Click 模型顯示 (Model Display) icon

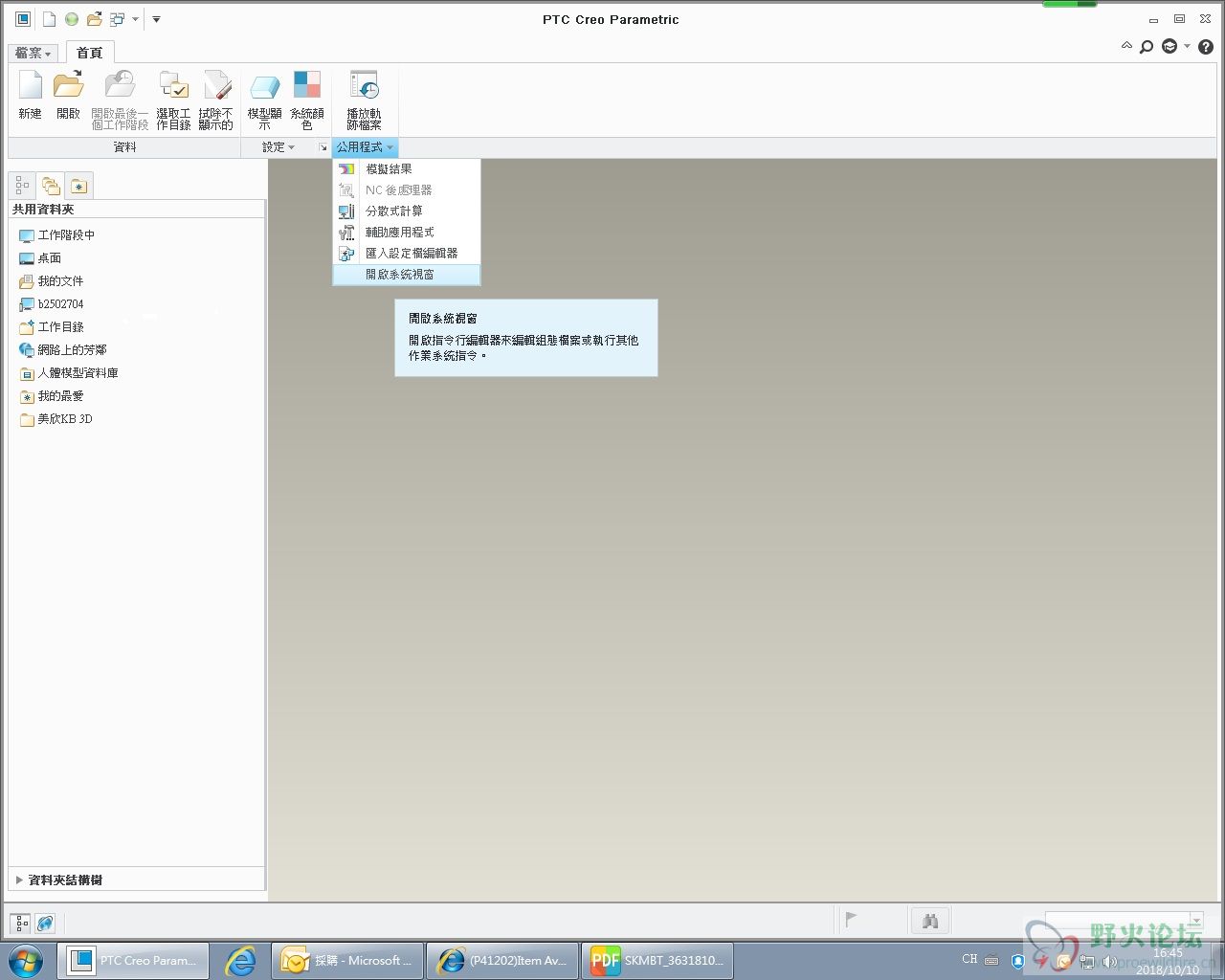click(x=265, y=87)
